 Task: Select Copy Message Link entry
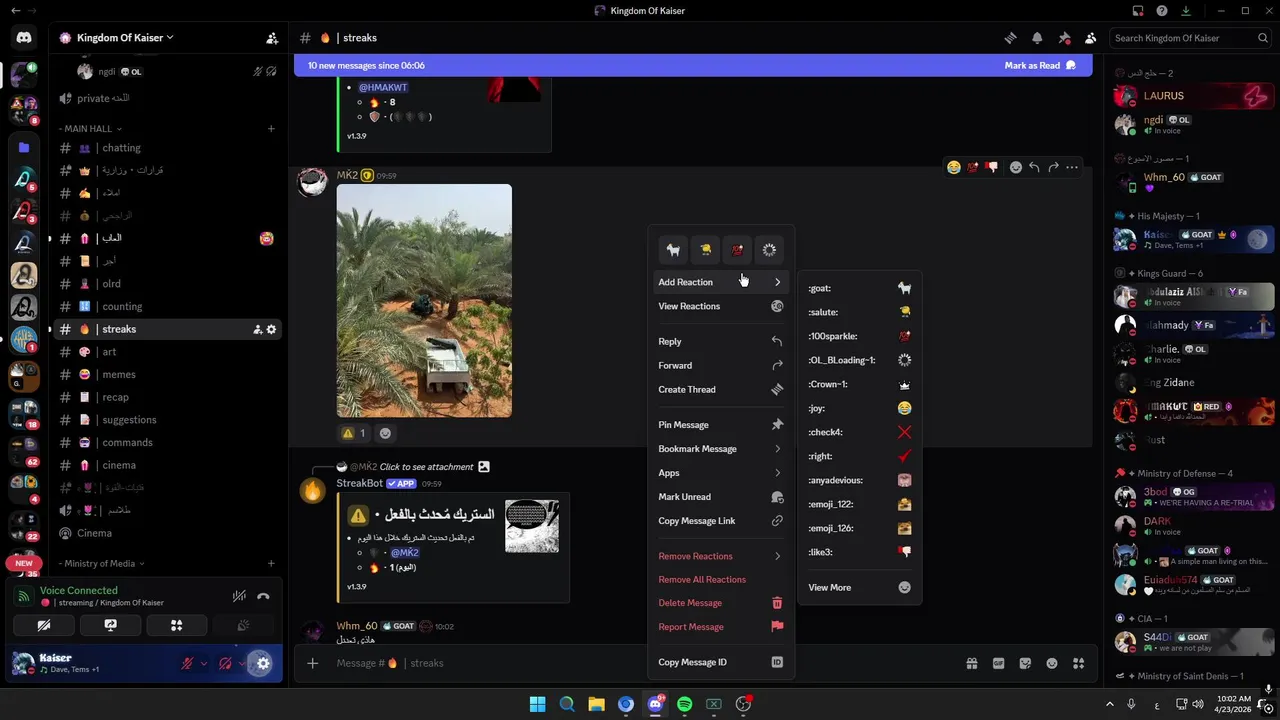[720, 521]
